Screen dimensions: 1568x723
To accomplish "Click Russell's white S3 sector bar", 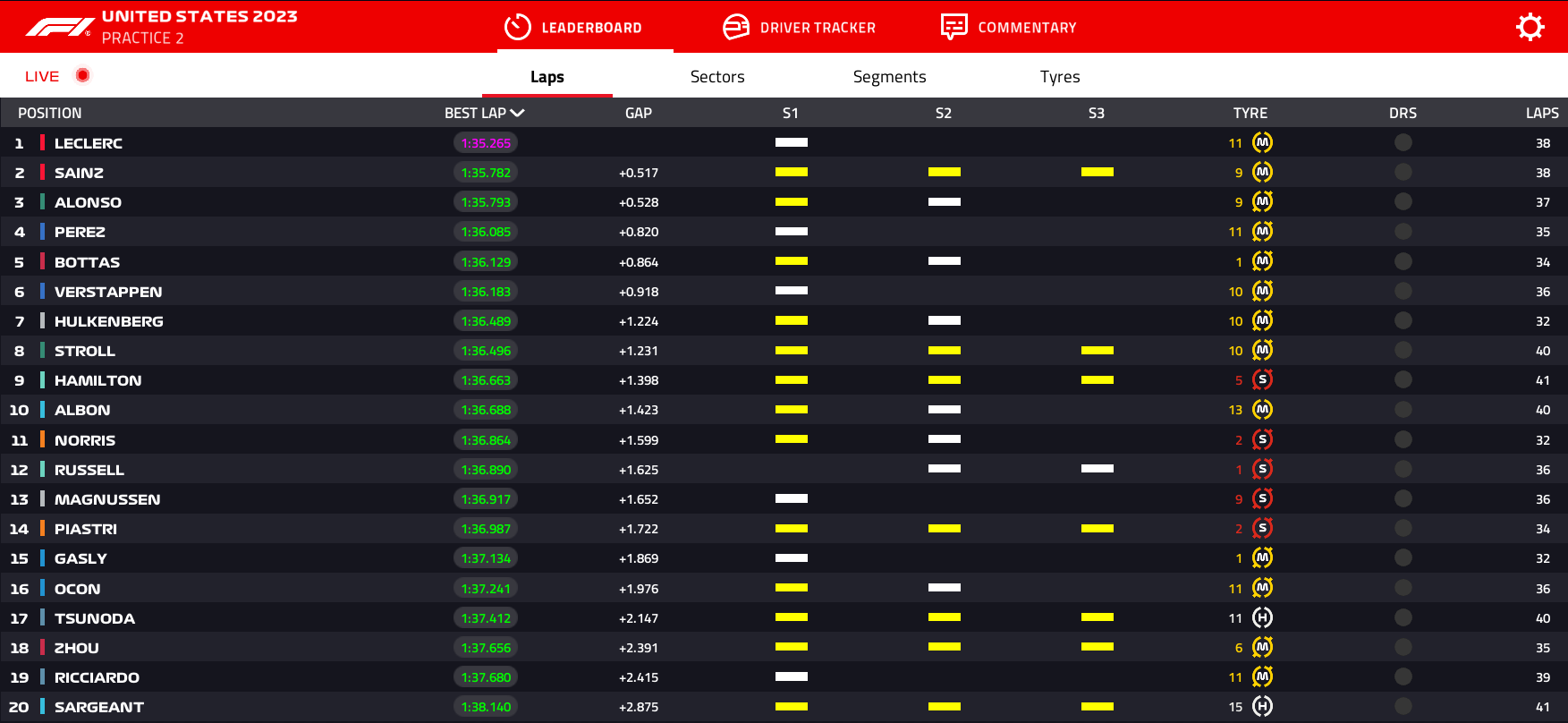I will point(1097,468).
